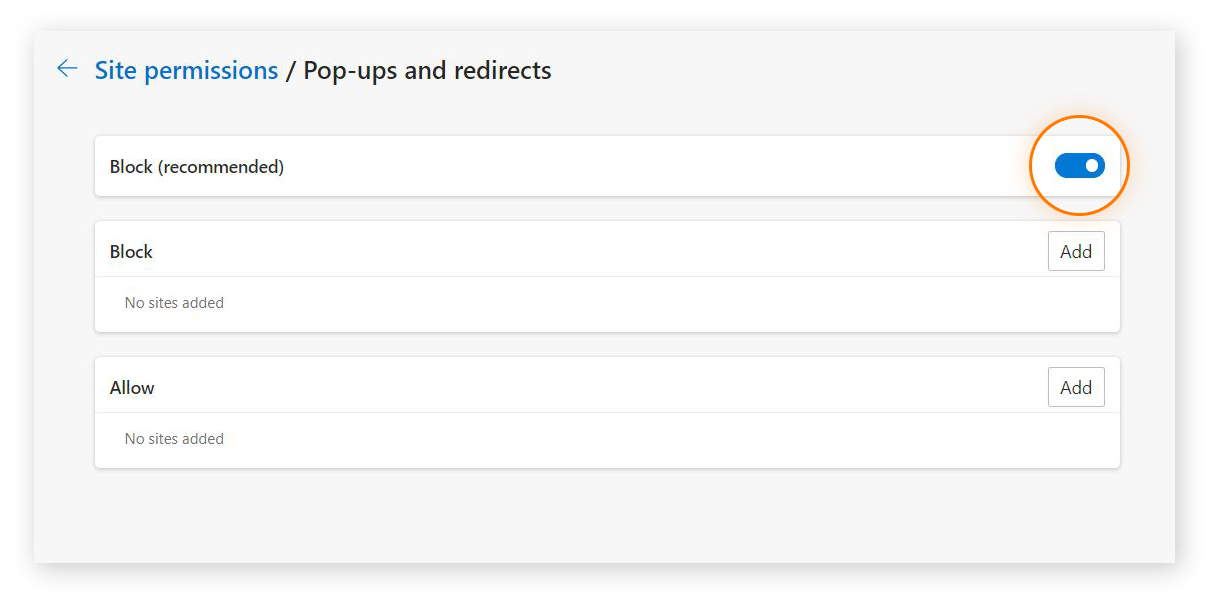This screenshot has height=599, width=1211.
Task: Click the orange highlight ring around the toggle
Action: click(x=1080, y=118)
